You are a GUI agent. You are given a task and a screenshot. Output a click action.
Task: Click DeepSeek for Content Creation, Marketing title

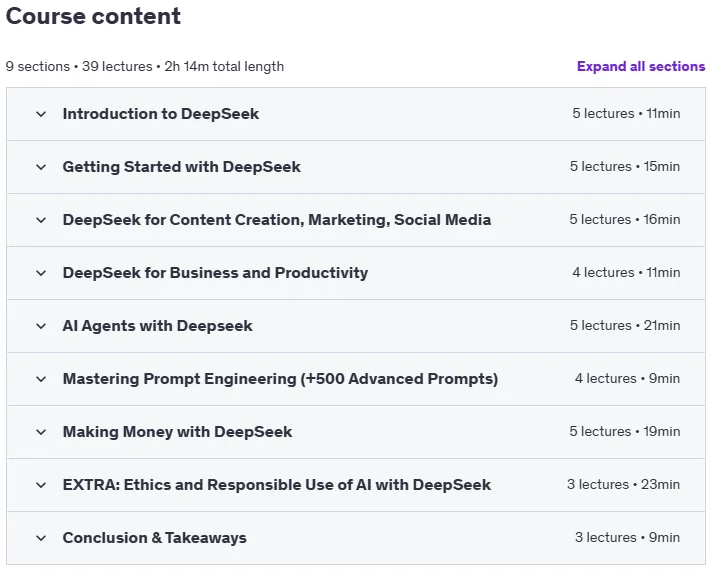click(277, 220)
